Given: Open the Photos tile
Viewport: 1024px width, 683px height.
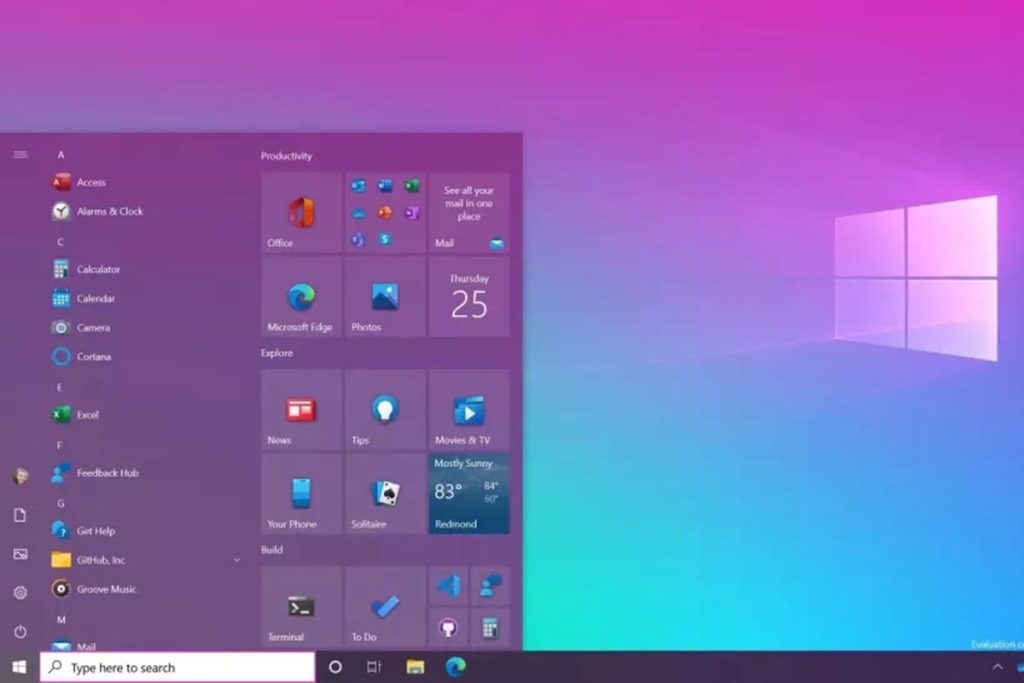Looking at the screenshot, I should (x=385, y=298).
